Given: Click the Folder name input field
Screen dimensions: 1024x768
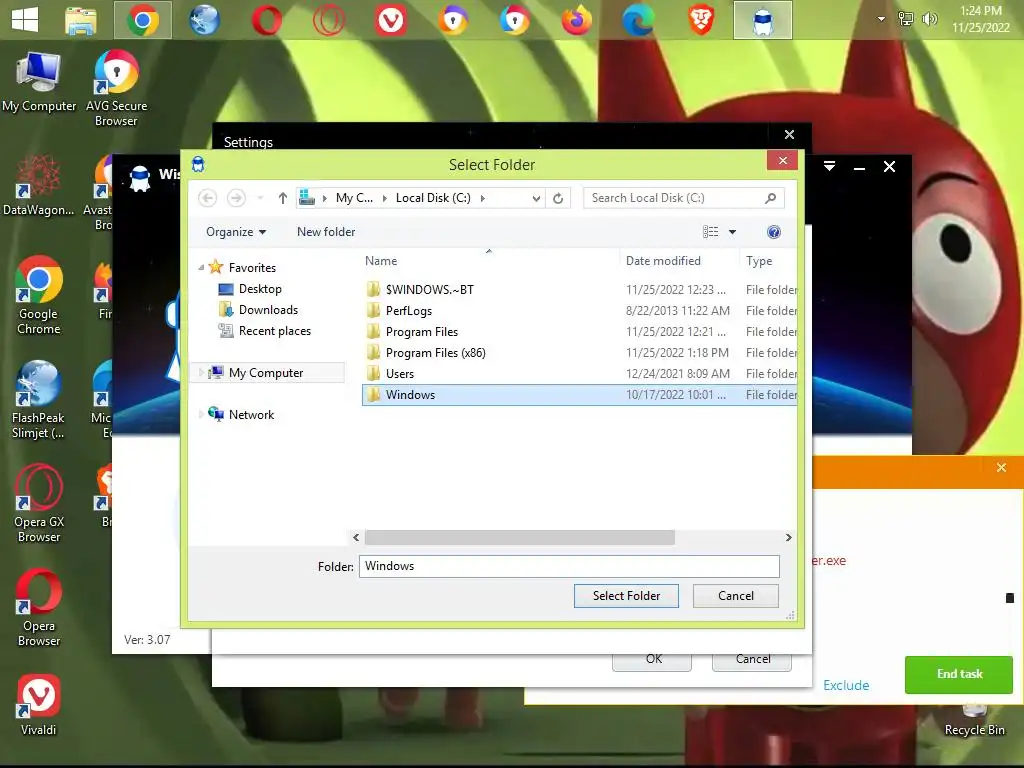Looking at the screenshot, I should tap(569, 566).
